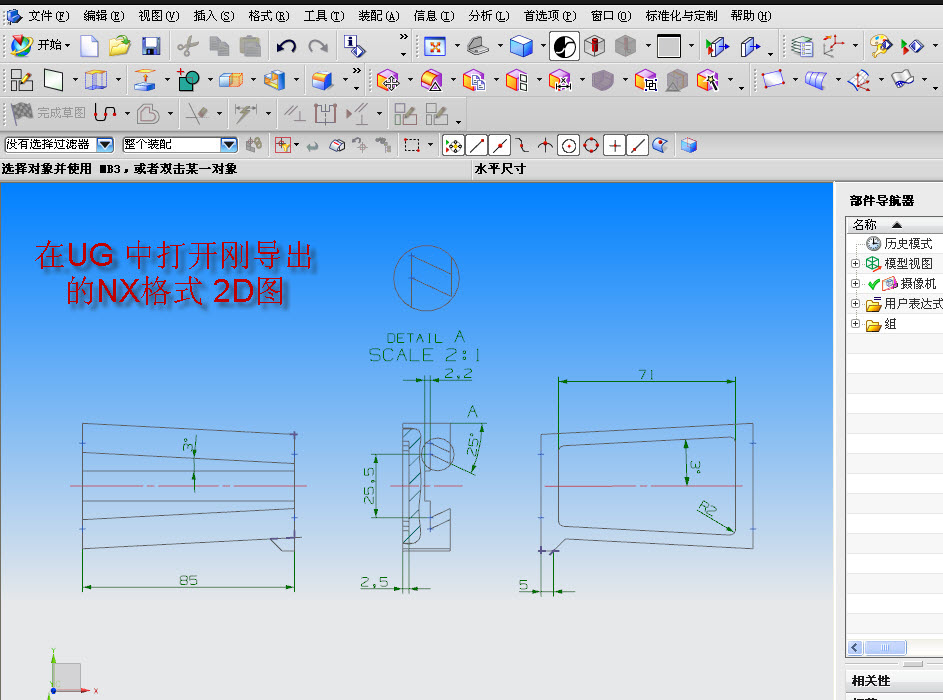The height and width of the screenshot is (700, 943).
Task: Toggle the point on curve snap icon
Action: click(637, 145)
